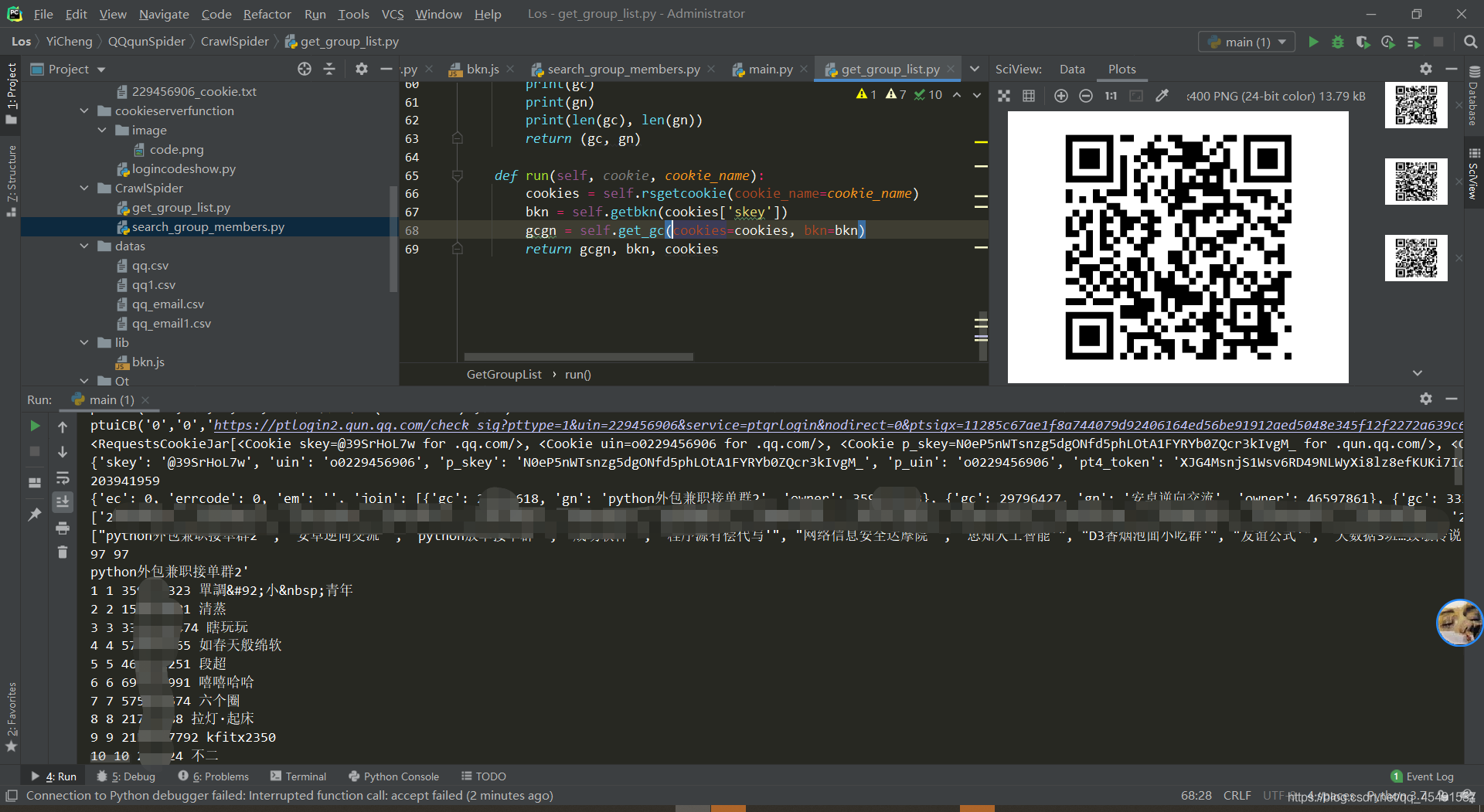Open the ptlogin2 check_sig link in console
1484x812 pixels.
pos(839,425)
